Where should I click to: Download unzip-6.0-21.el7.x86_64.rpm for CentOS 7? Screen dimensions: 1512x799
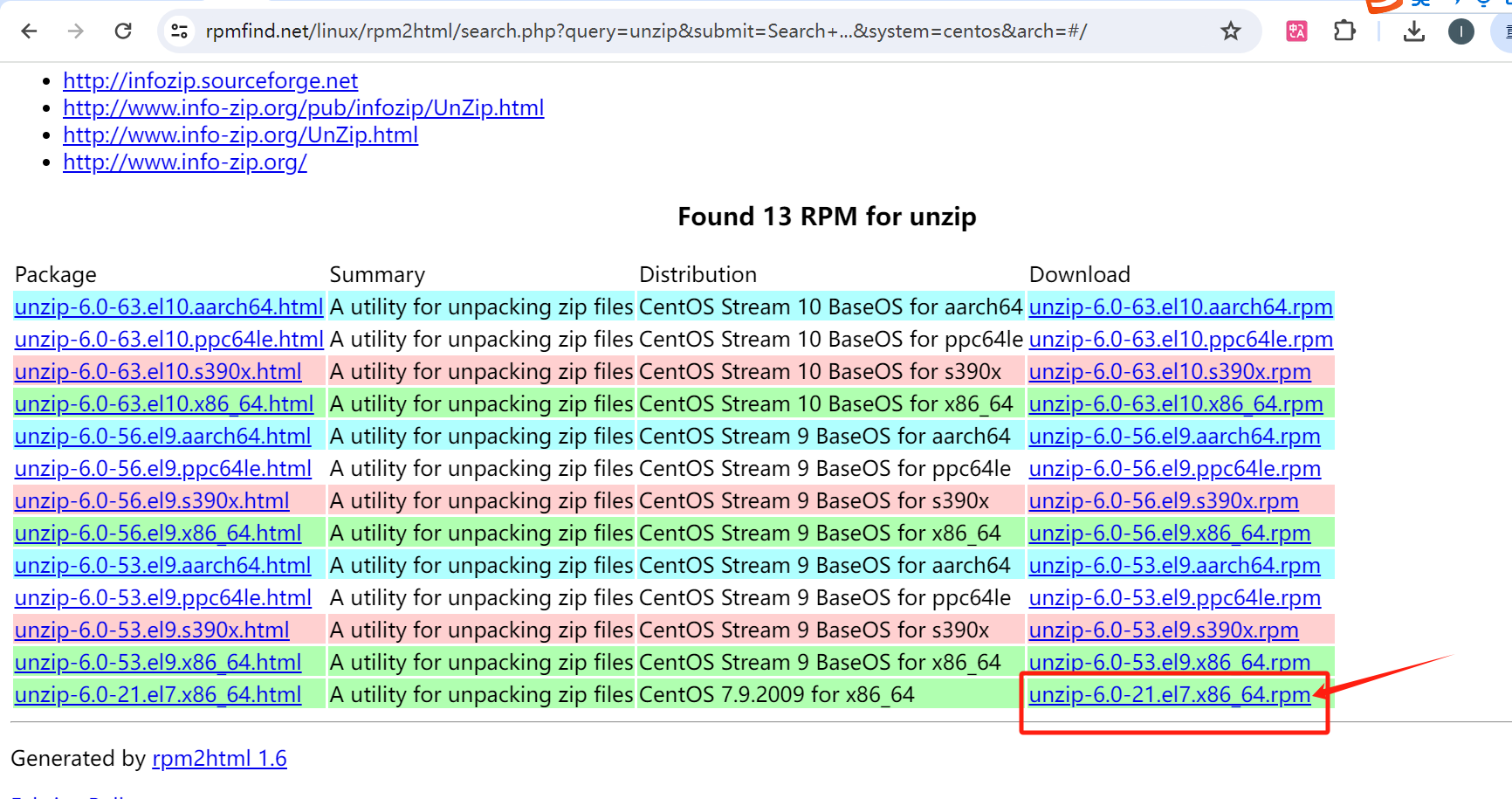(x=1170, y=694)
